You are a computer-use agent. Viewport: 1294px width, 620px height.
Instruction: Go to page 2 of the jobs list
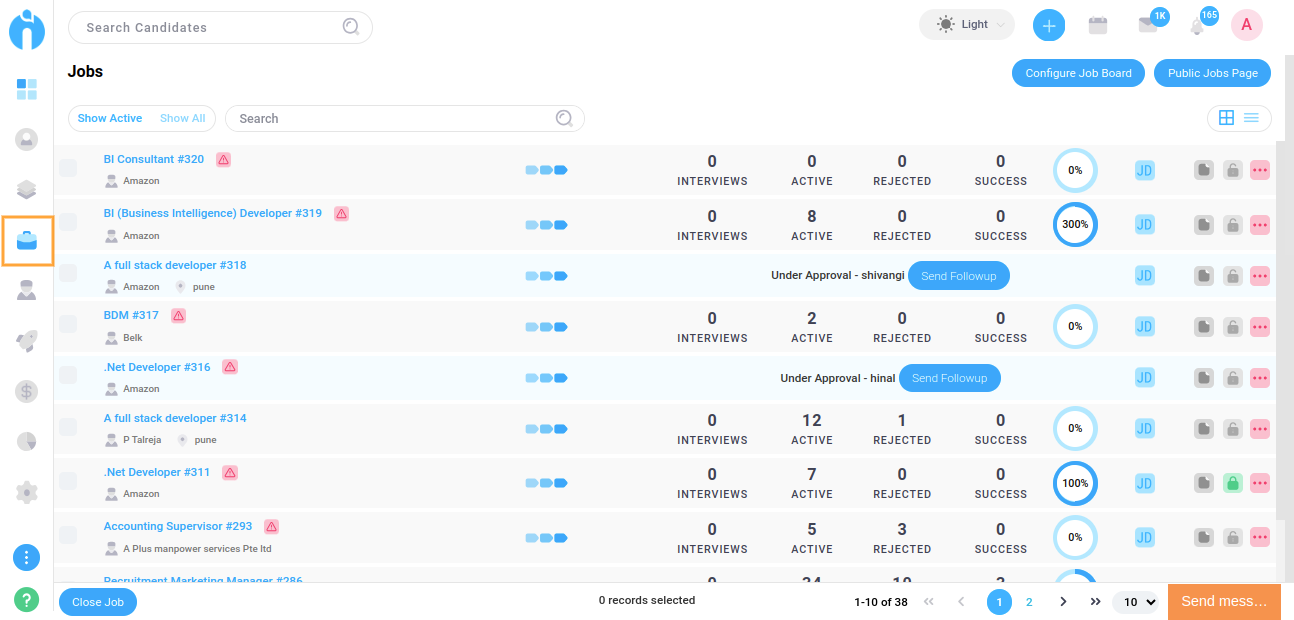(x=1029, y=602)
